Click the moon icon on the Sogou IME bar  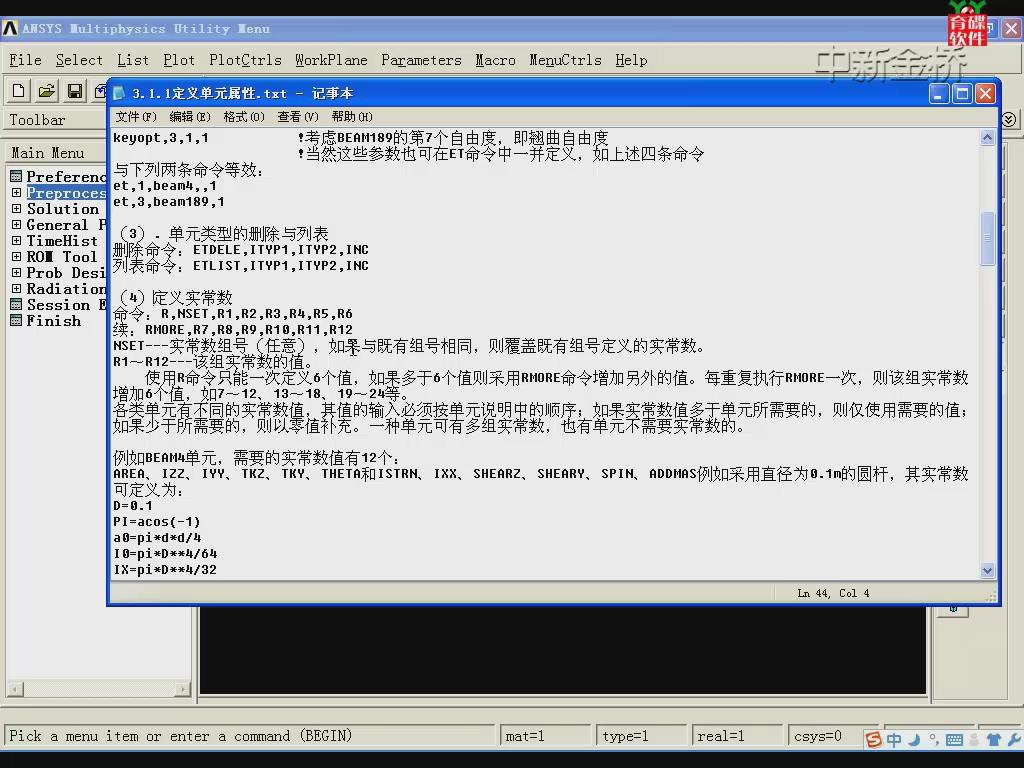(915, 739)
